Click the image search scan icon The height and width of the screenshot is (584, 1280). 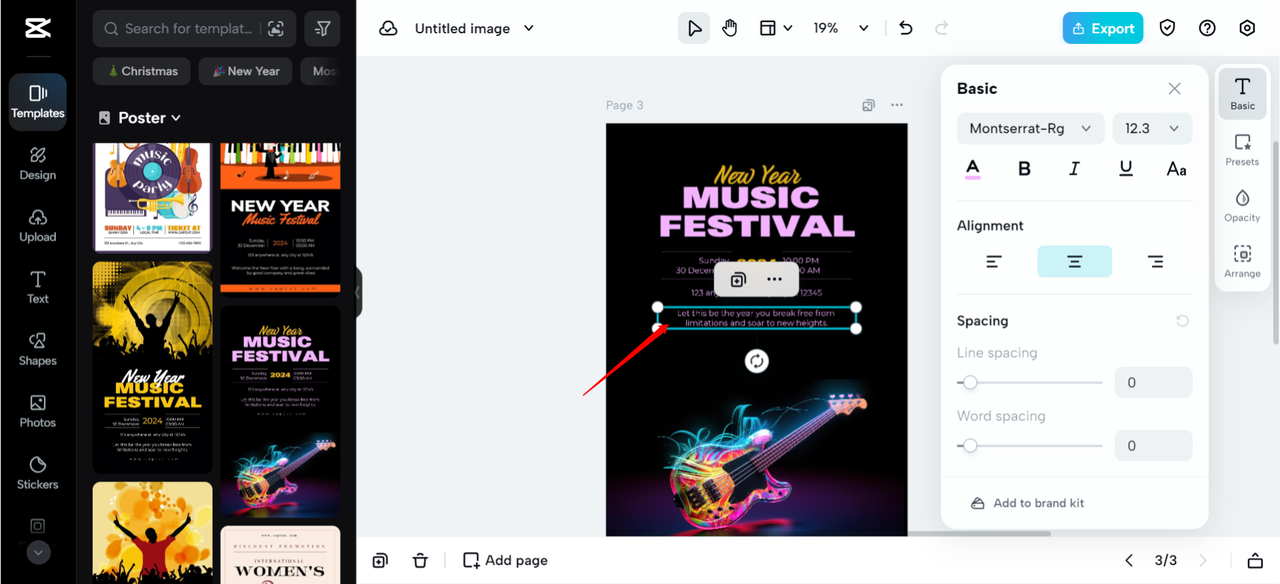[276, 29]
